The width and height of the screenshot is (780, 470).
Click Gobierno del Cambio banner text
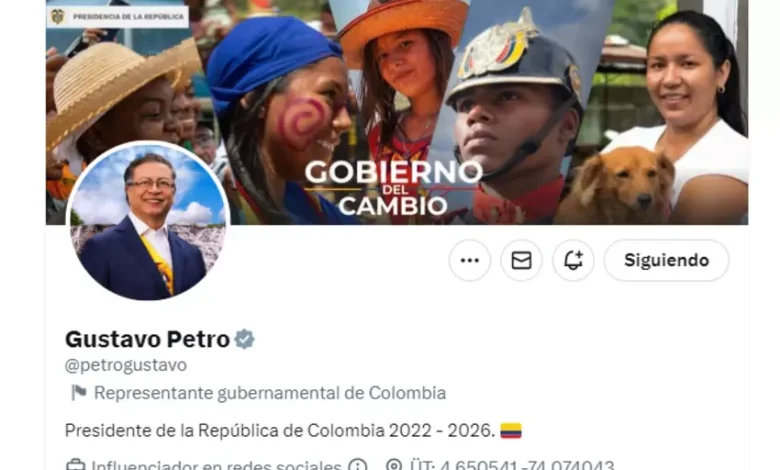click(x=393, y=188)
